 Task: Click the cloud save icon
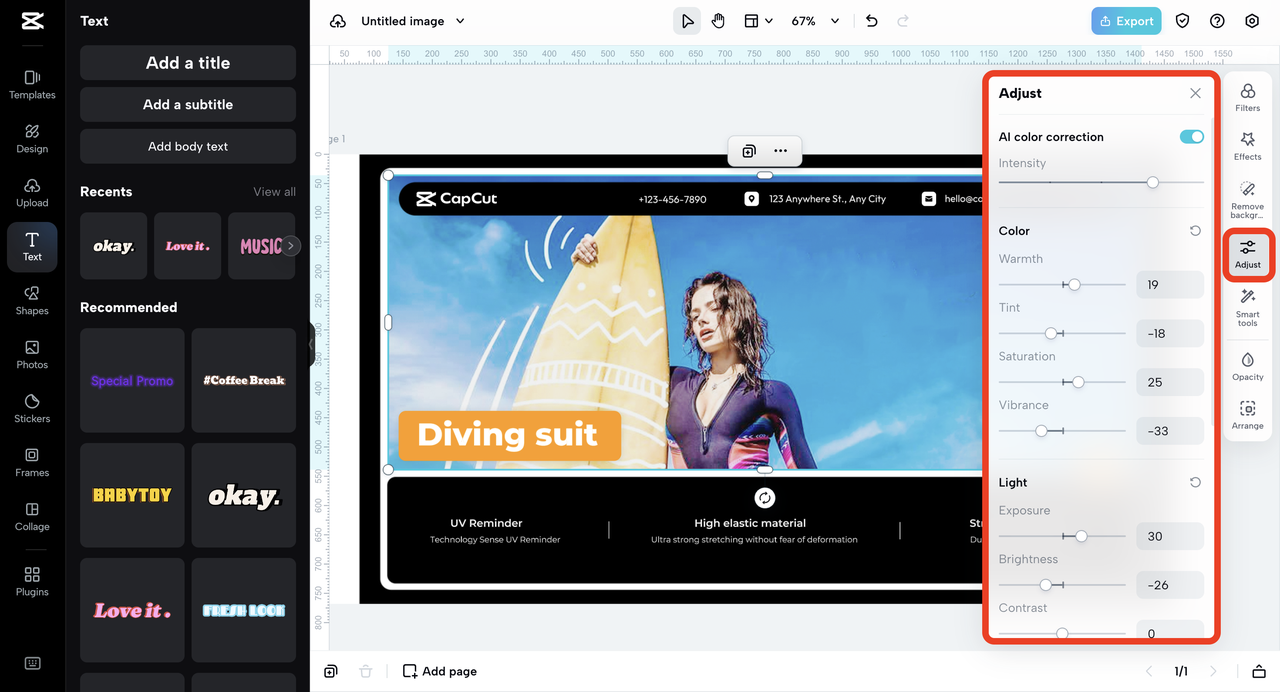coord(338,21)
